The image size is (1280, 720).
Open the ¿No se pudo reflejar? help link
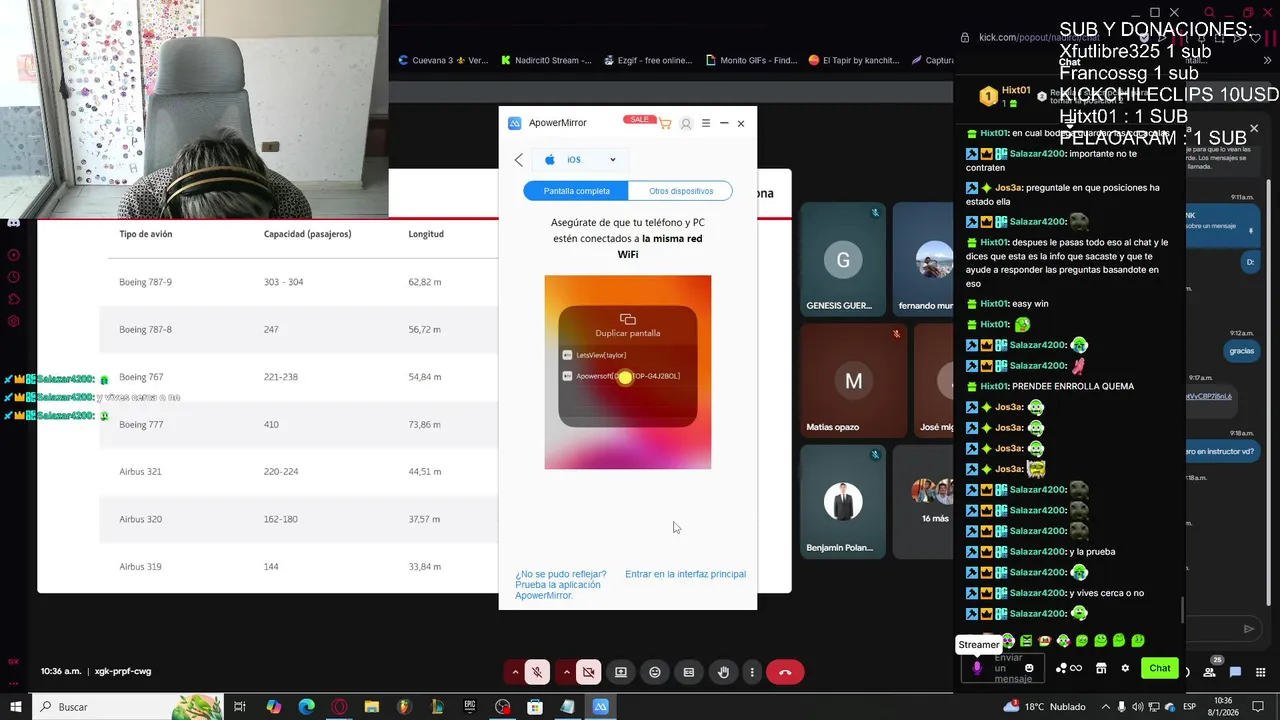tap(561, 585)
